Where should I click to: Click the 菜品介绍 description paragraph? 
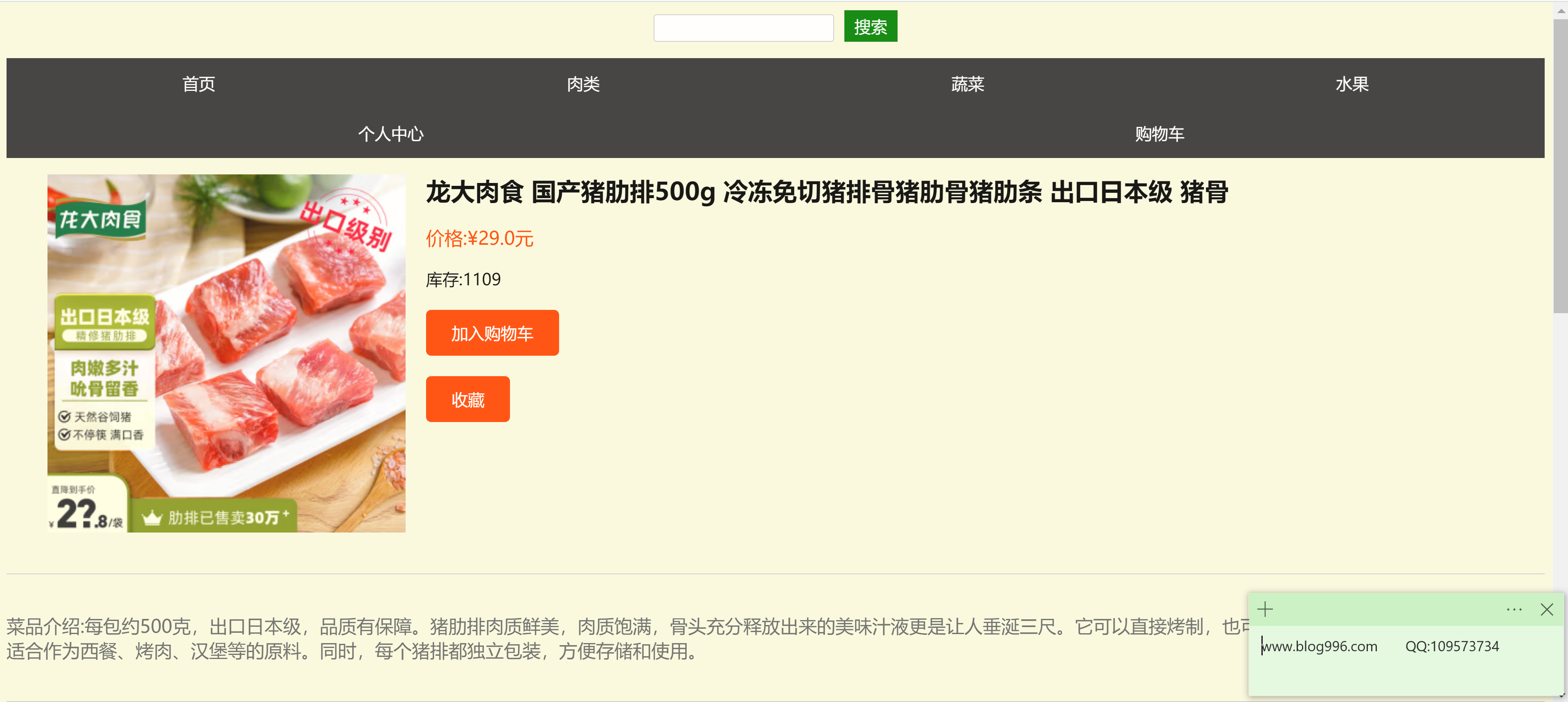pyautogui.click(x=627, y=639)
